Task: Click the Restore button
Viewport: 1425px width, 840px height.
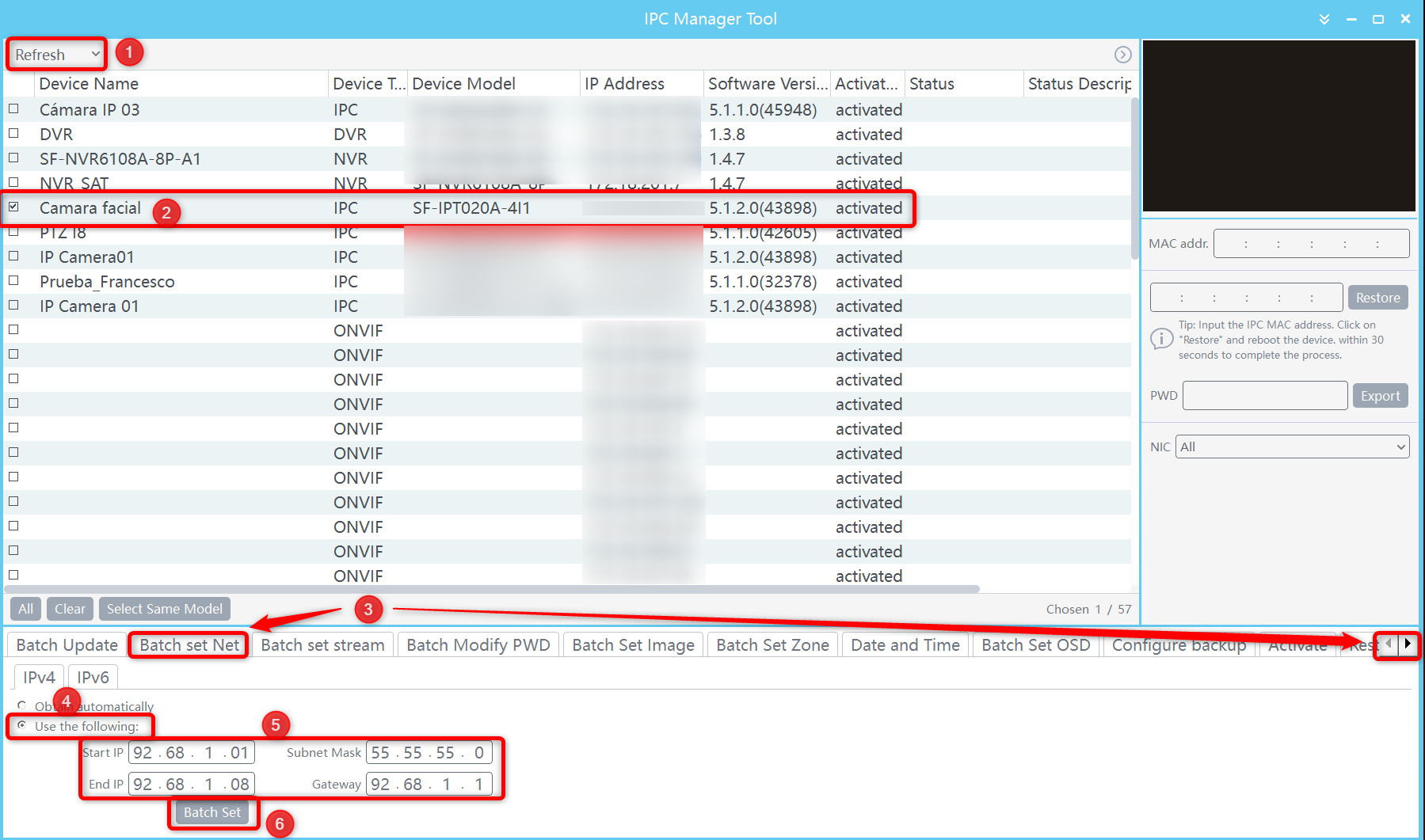Action: [x=1377, y=297]
